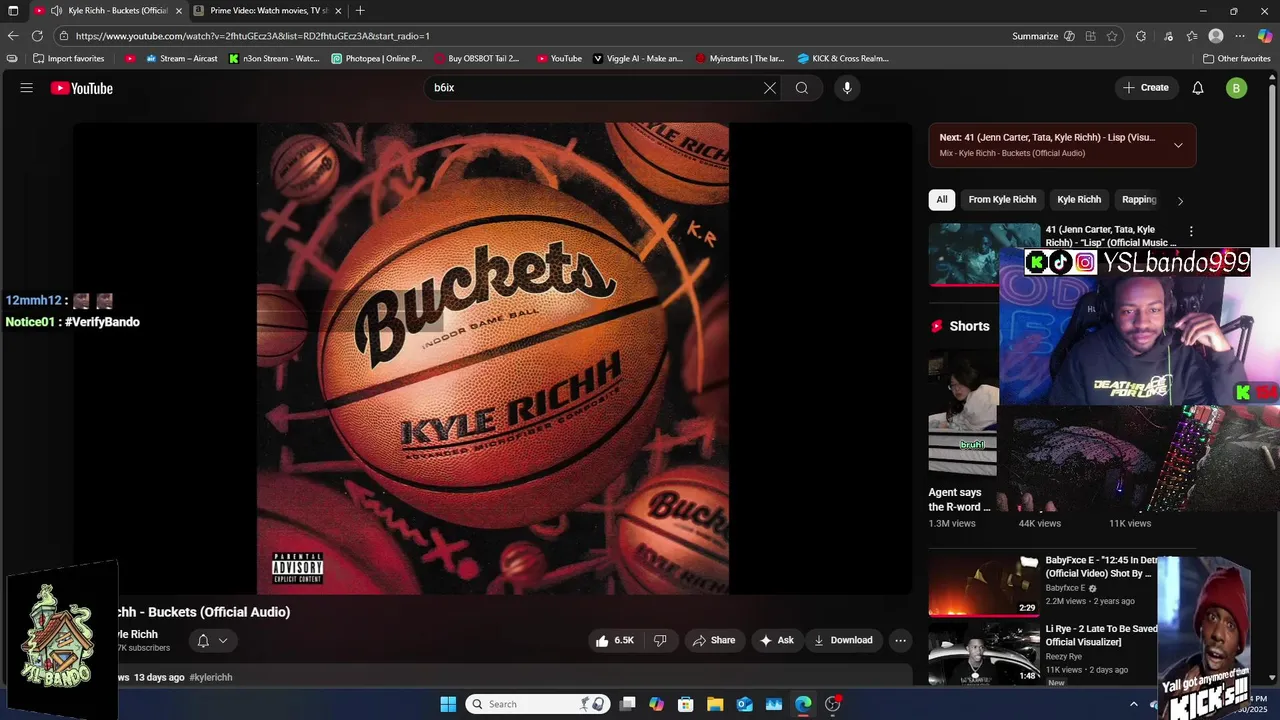Open Edge settings and more menu

[x=1240, y=36]
